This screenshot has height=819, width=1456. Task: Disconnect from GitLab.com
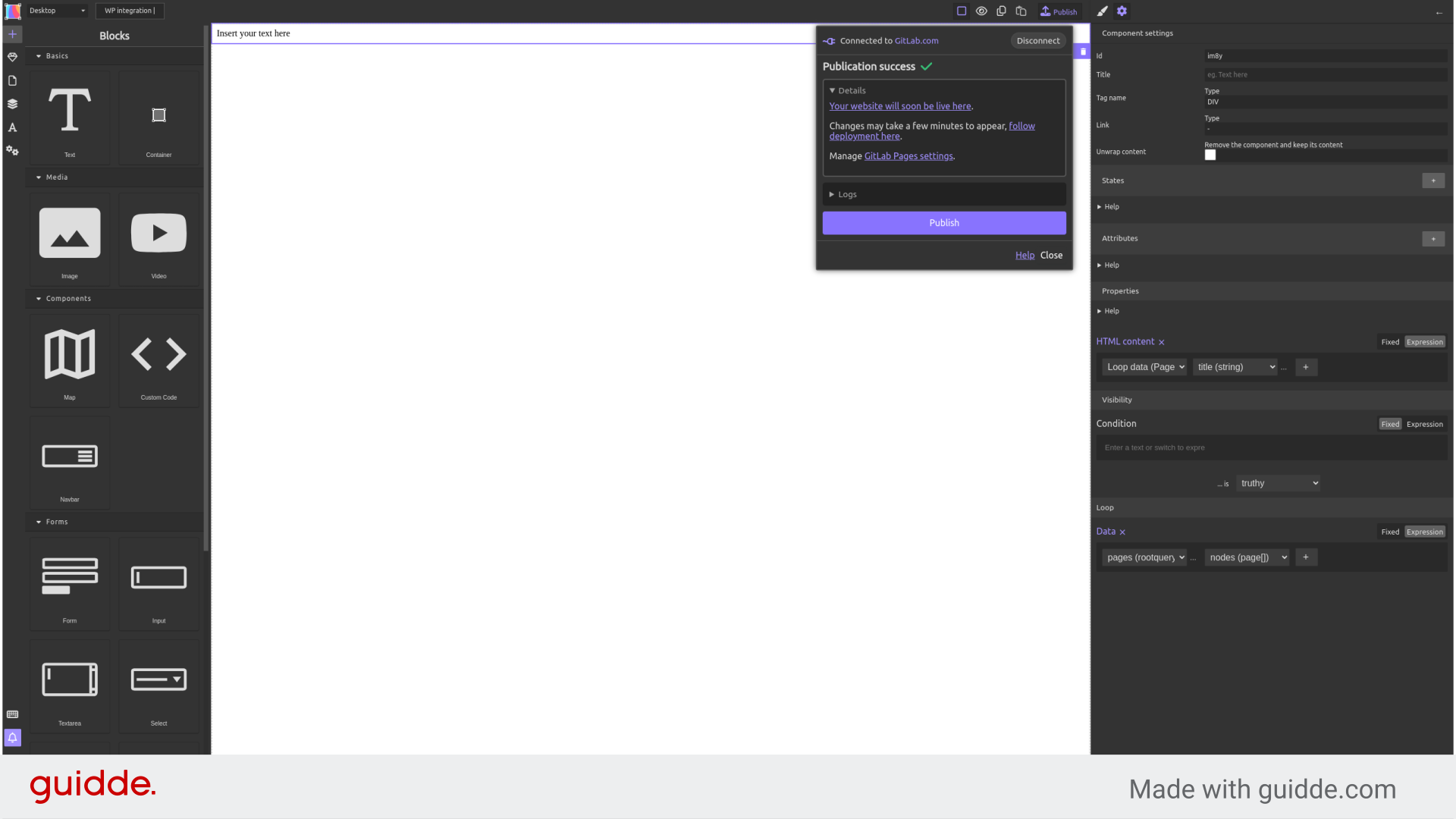pyautogui.click(x=1038, y=41)
